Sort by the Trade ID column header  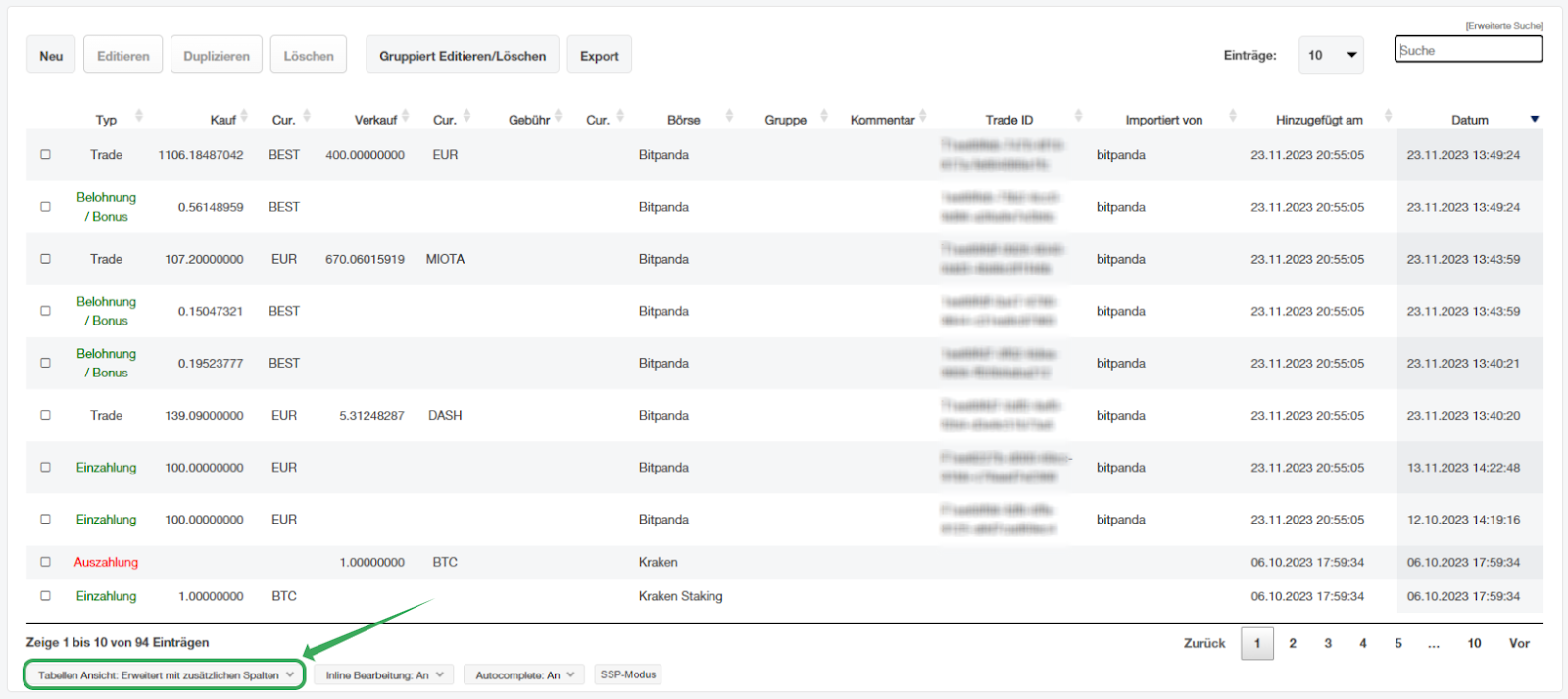coord(1009,120)
